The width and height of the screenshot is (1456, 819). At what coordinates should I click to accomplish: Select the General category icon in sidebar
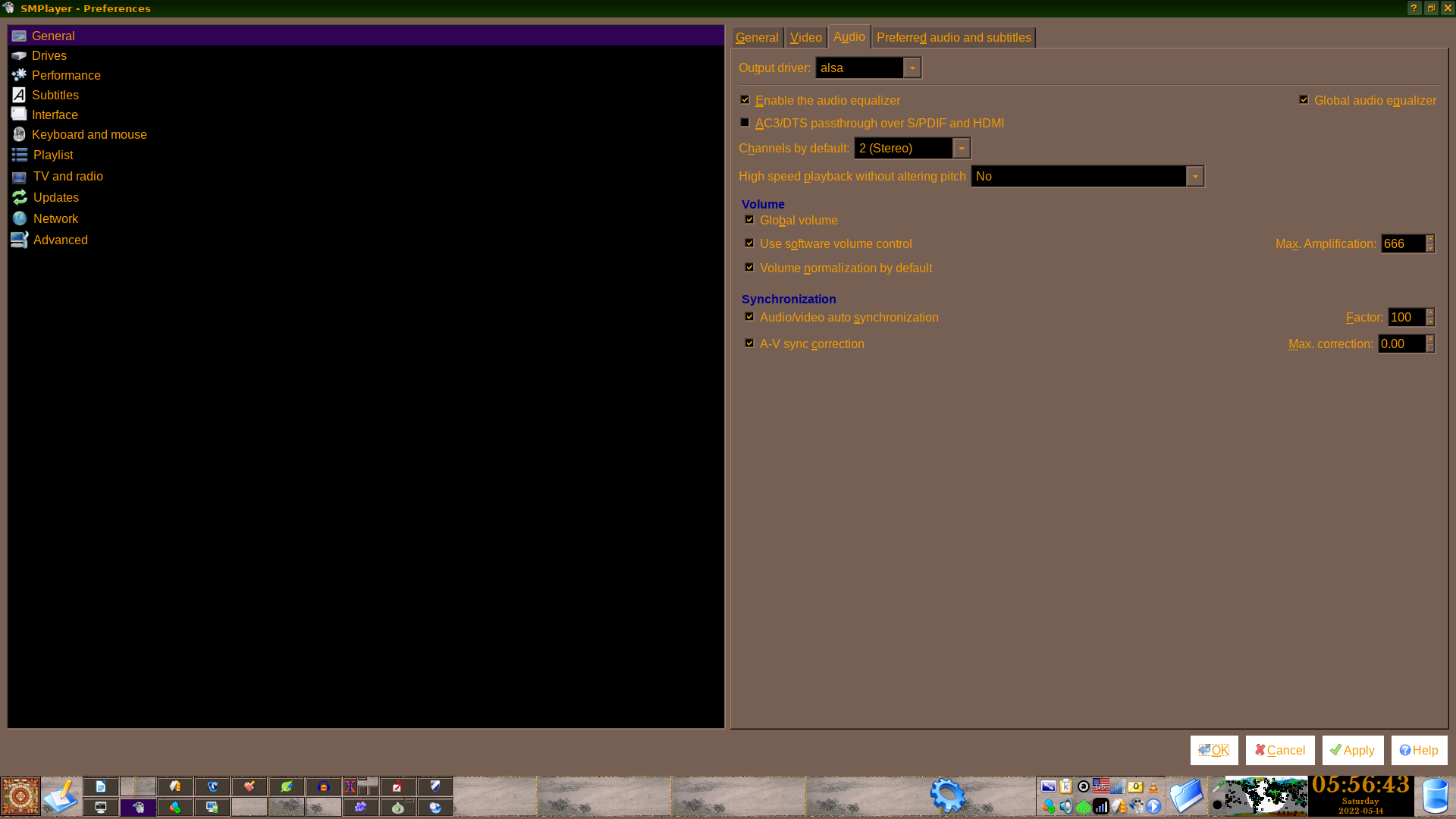coord(19,36)
